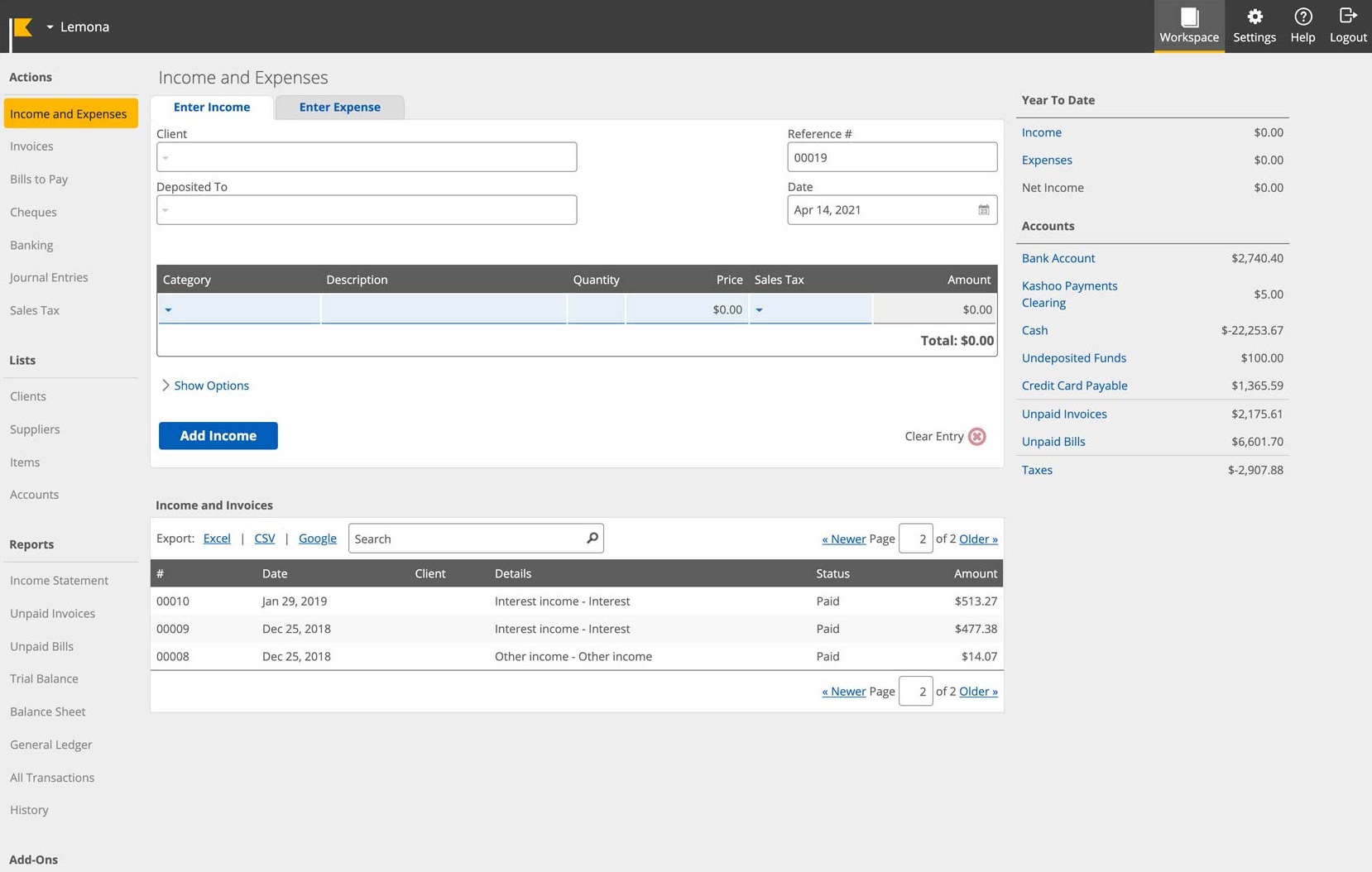1372x872 pixels.
Task: Click the Reference # input field
Action: pyautogui.click(x=891, y=157)
